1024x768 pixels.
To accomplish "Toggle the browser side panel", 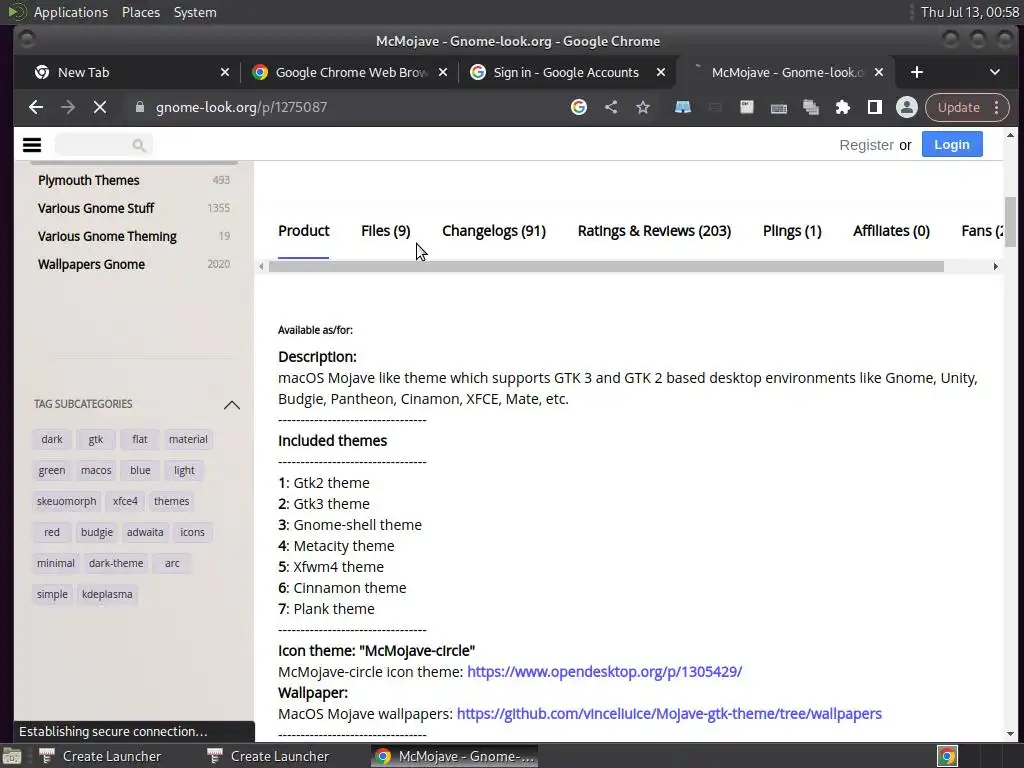I will coord(874,107).
